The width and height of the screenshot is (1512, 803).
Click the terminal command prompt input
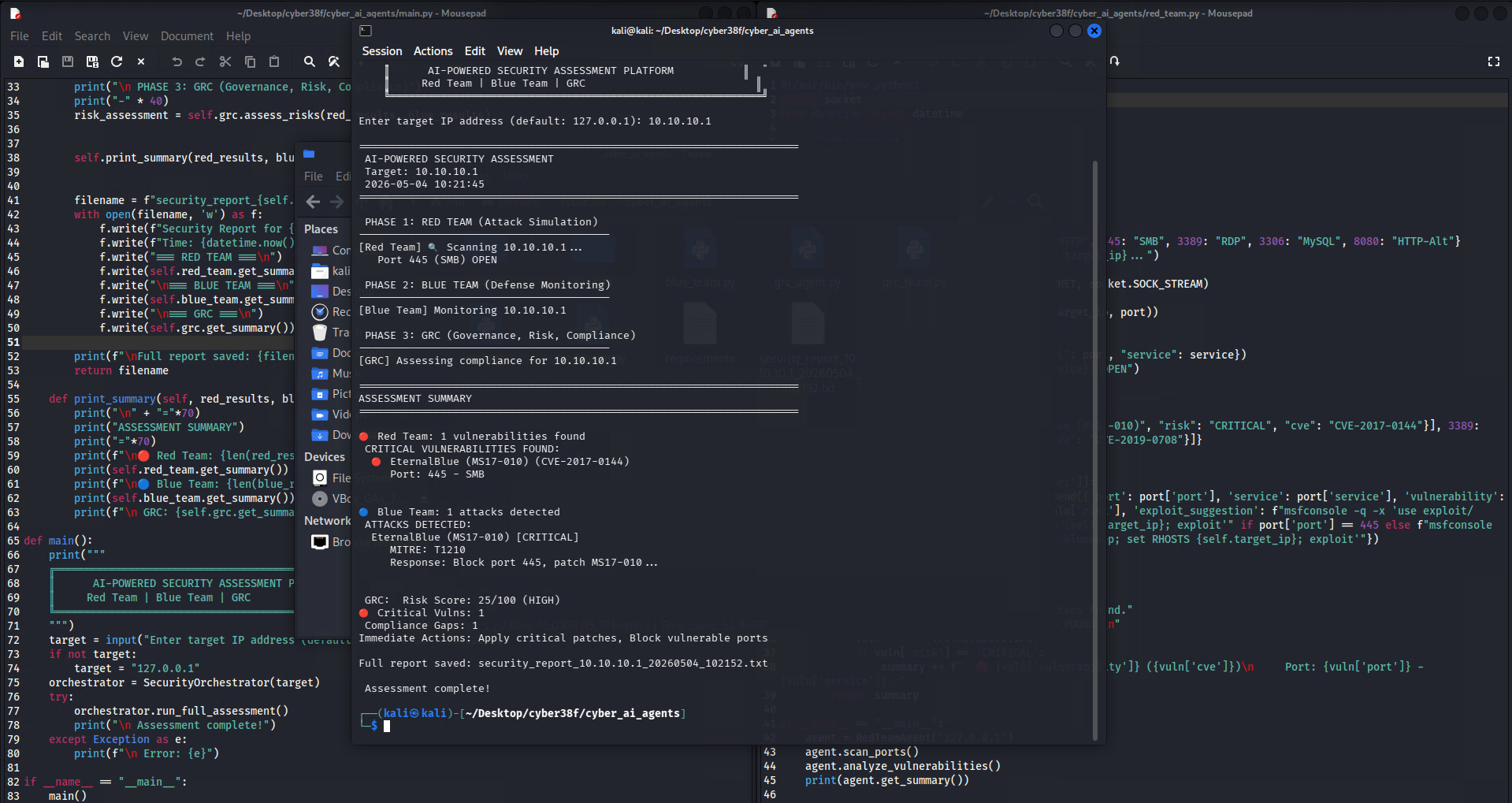click(x=387, y=727)
